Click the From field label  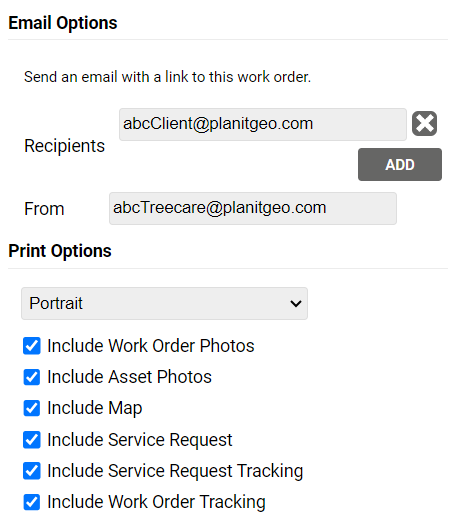(x=44, y=209)
